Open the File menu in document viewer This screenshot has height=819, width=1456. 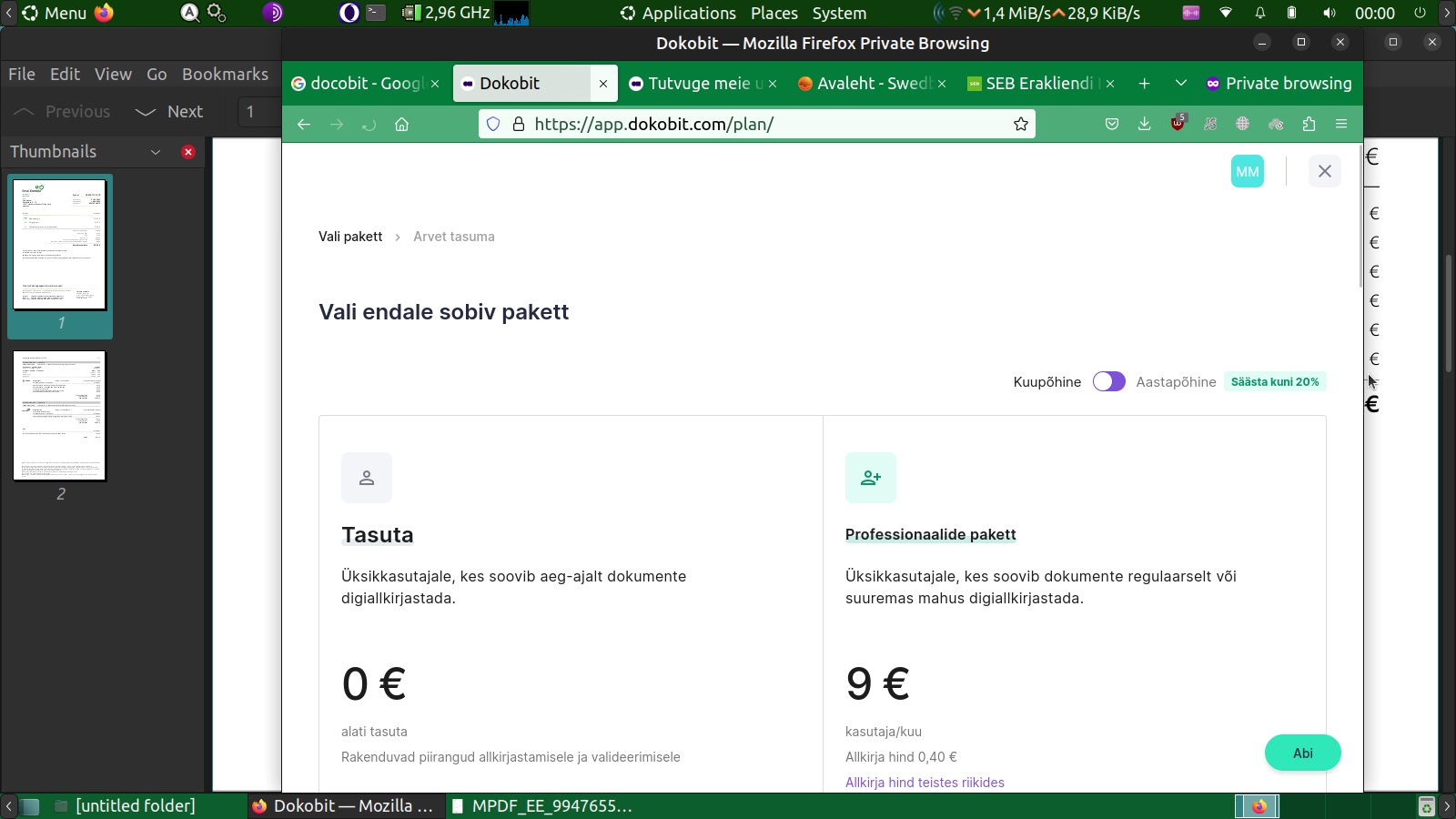pyautogui.click(x=22, y=75)
